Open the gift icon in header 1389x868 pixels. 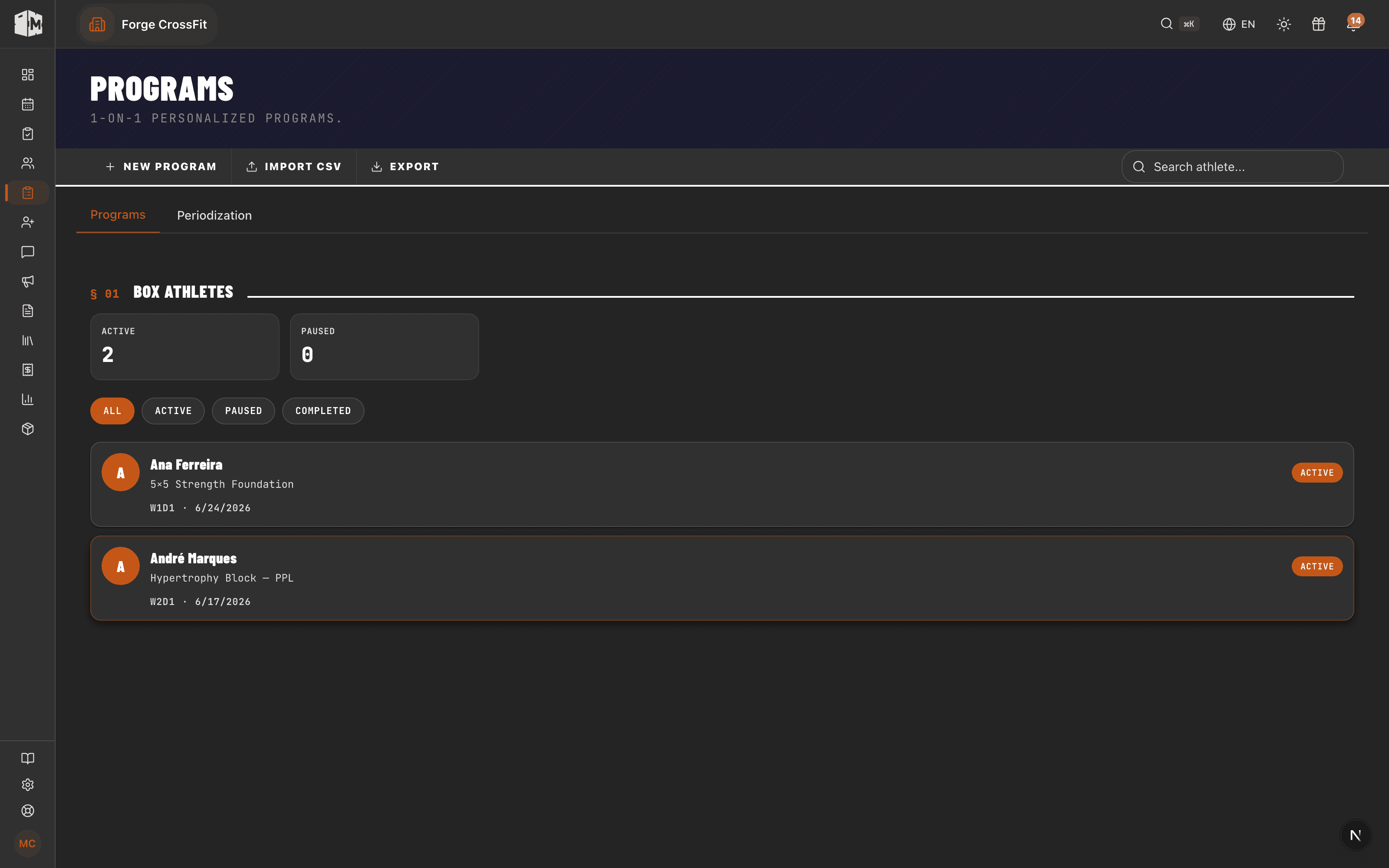(1318, 24)
